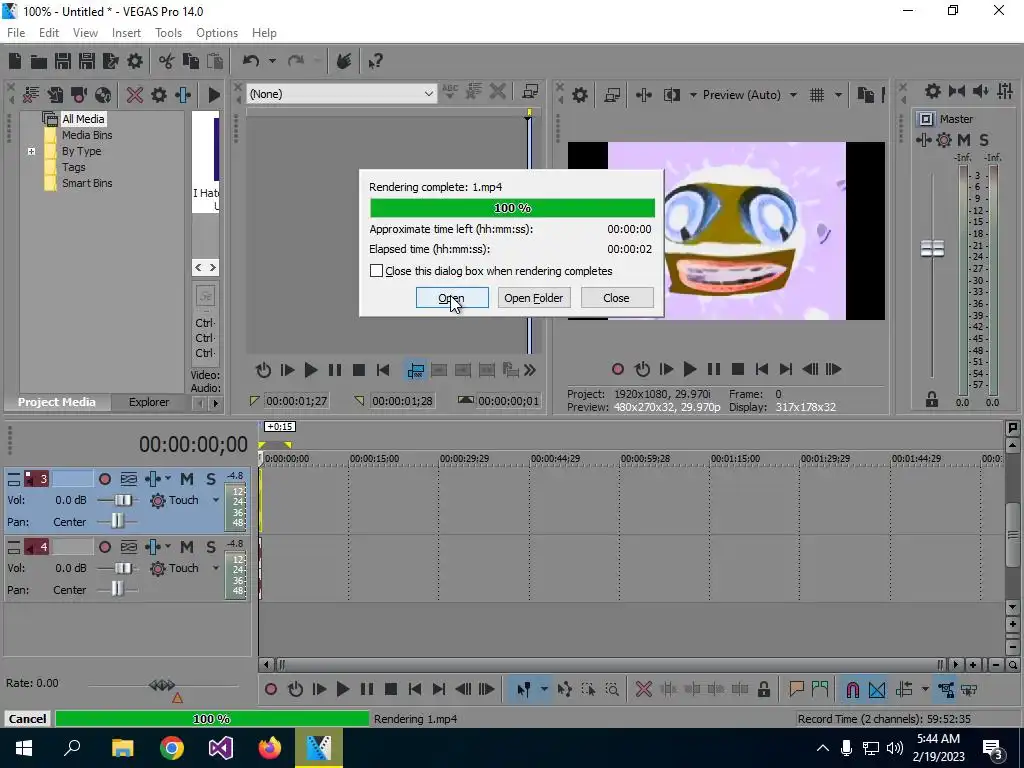Start media preview with Project Media play arrow
Screen dimensions: 1024x768
pyautogui.click(x=214, y=95)
